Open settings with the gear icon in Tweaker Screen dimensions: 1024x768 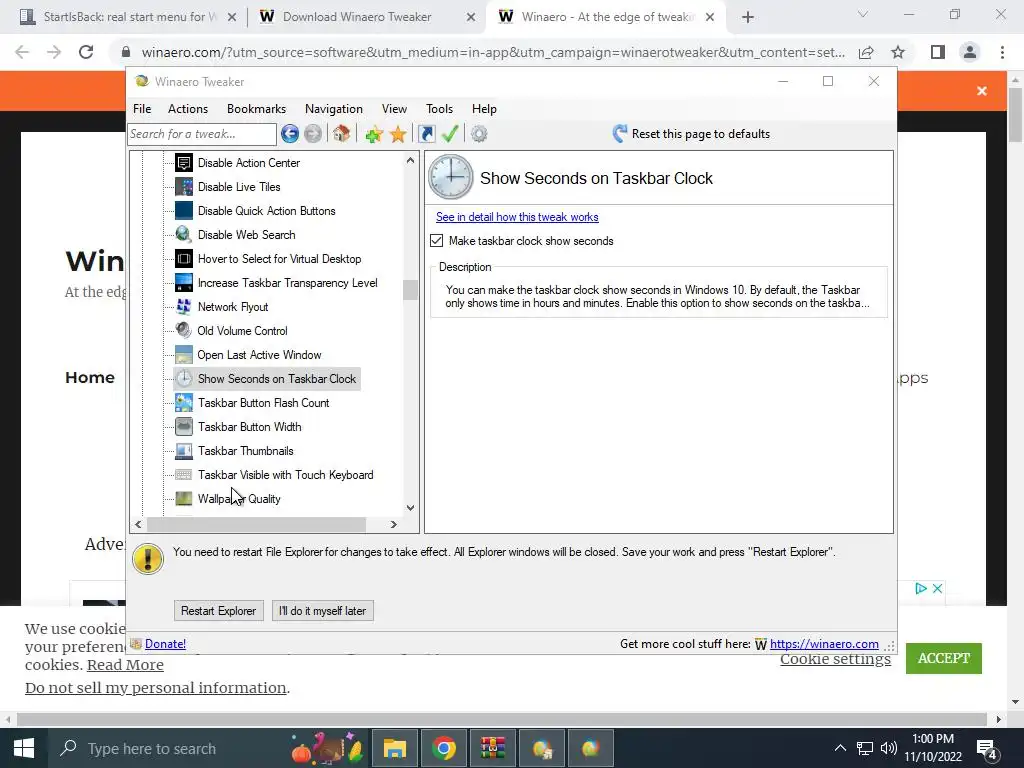(x=479, y=134)
